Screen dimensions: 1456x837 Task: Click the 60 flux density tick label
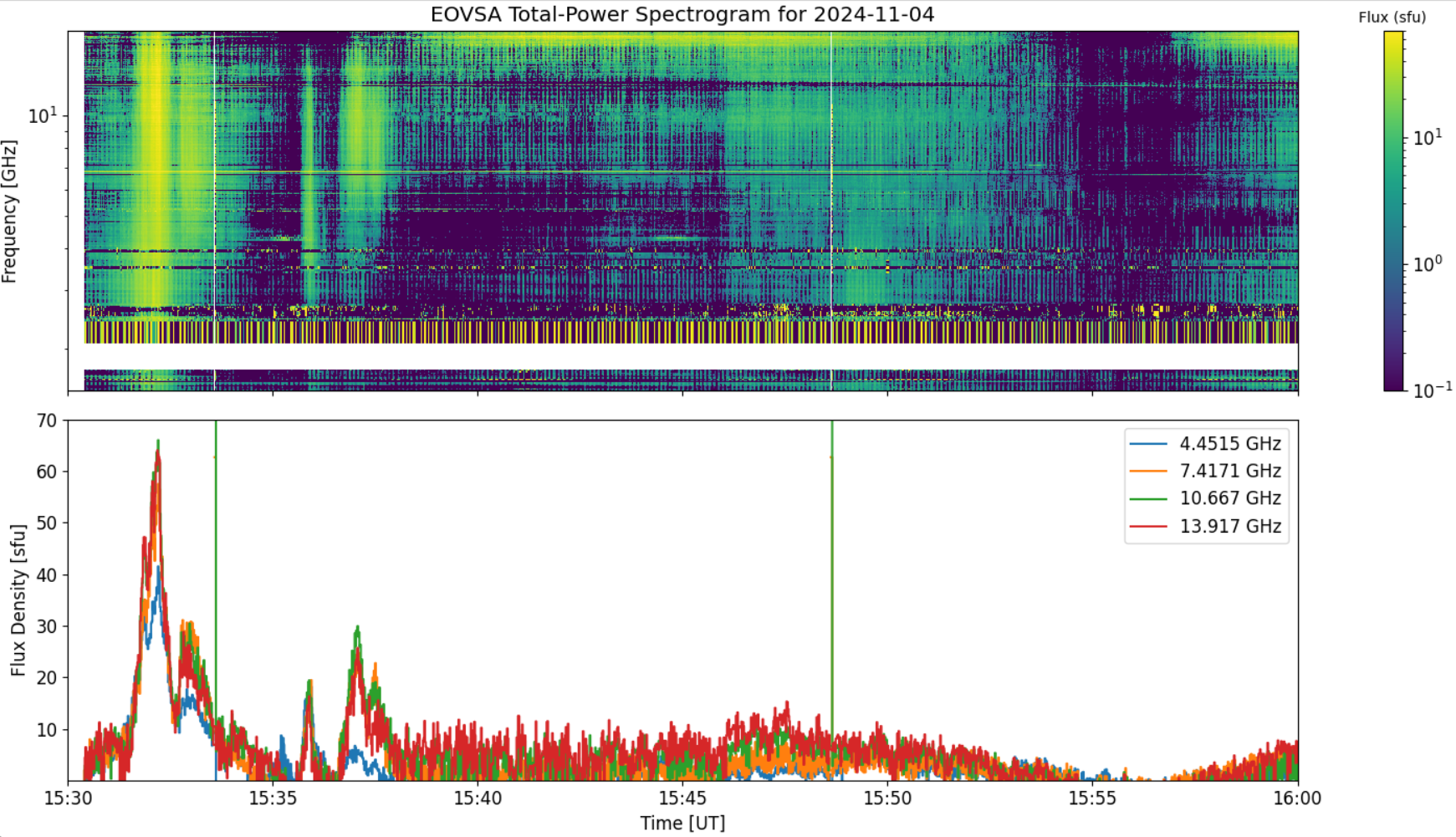tap(48, 472)
